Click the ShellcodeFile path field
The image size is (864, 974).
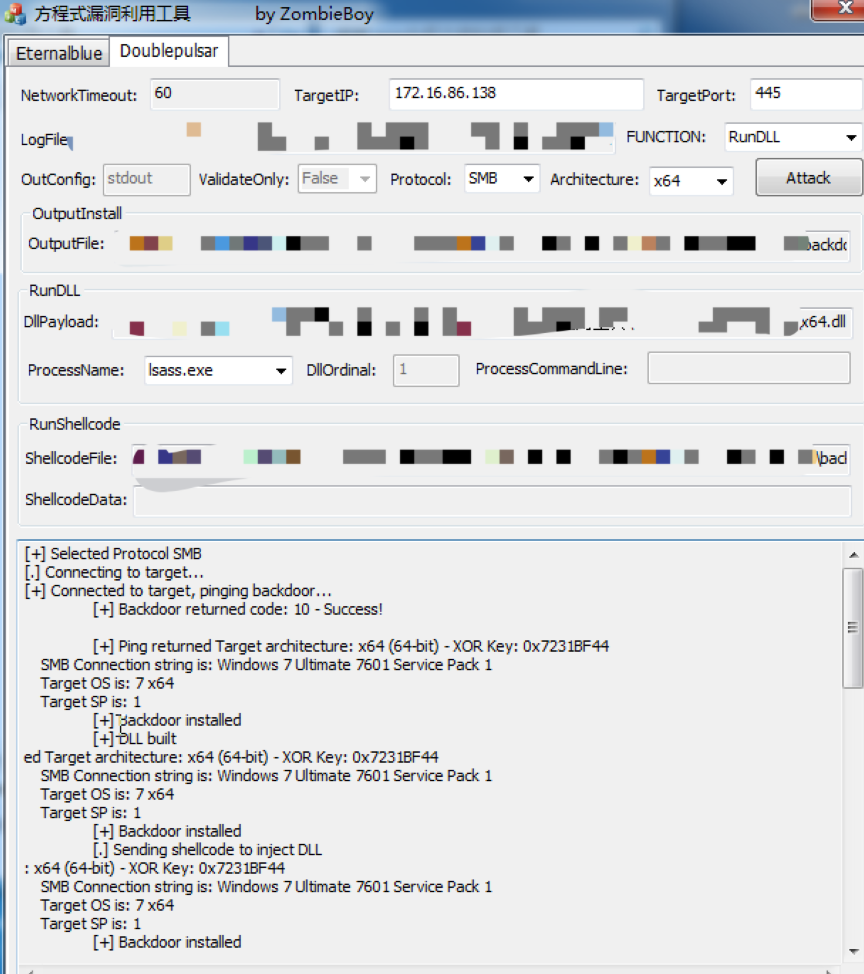tap(491, 458)
